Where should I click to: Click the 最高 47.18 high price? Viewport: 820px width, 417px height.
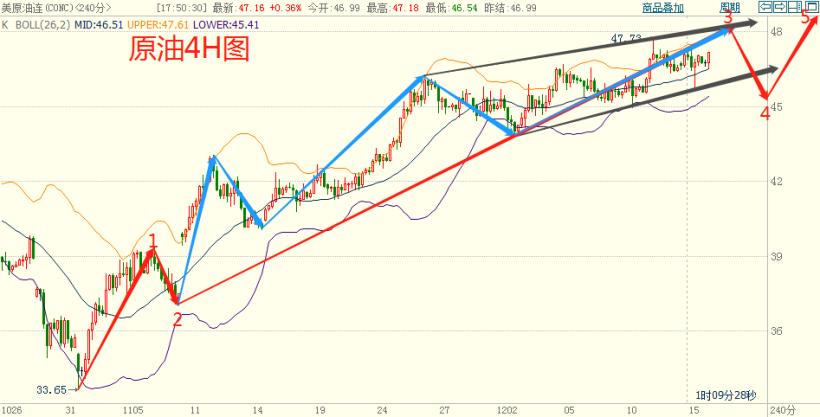(x=392, y=8)
